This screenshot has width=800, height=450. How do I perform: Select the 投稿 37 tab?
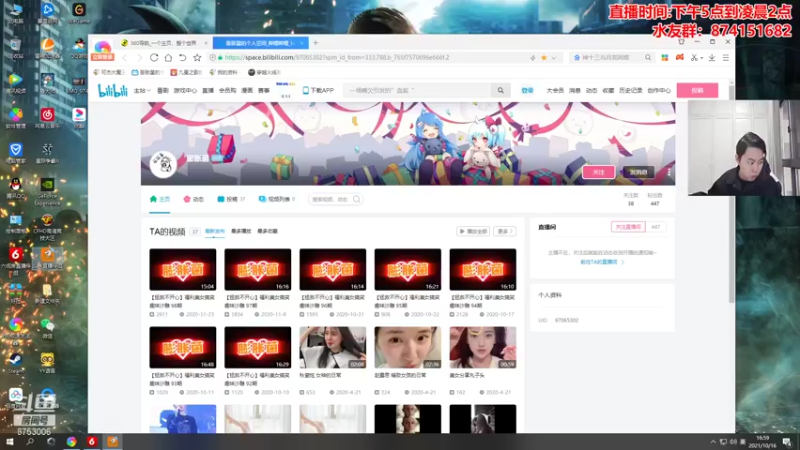pos(231,199)
